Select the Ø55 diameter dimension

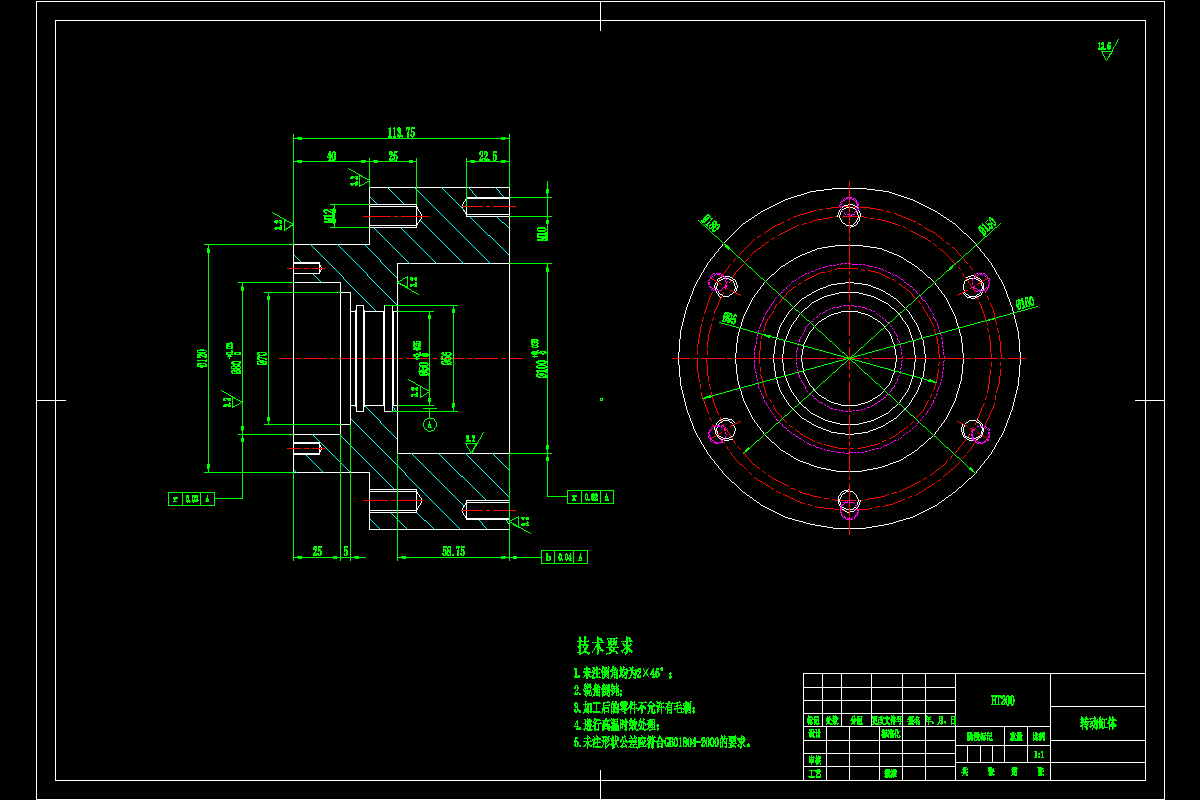pos(447,358)
